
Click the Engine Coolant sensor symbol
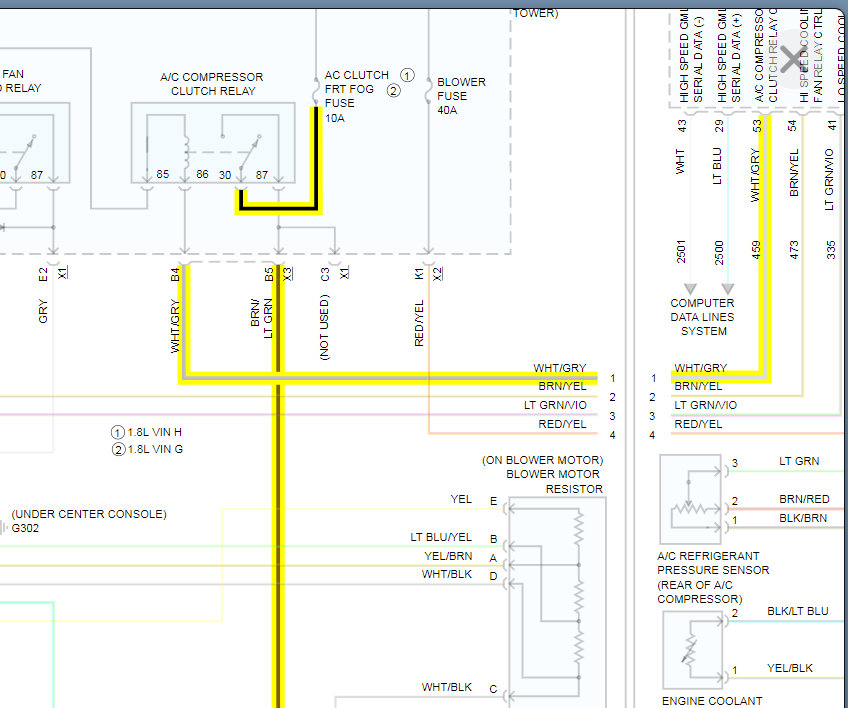tap(693, 650)
